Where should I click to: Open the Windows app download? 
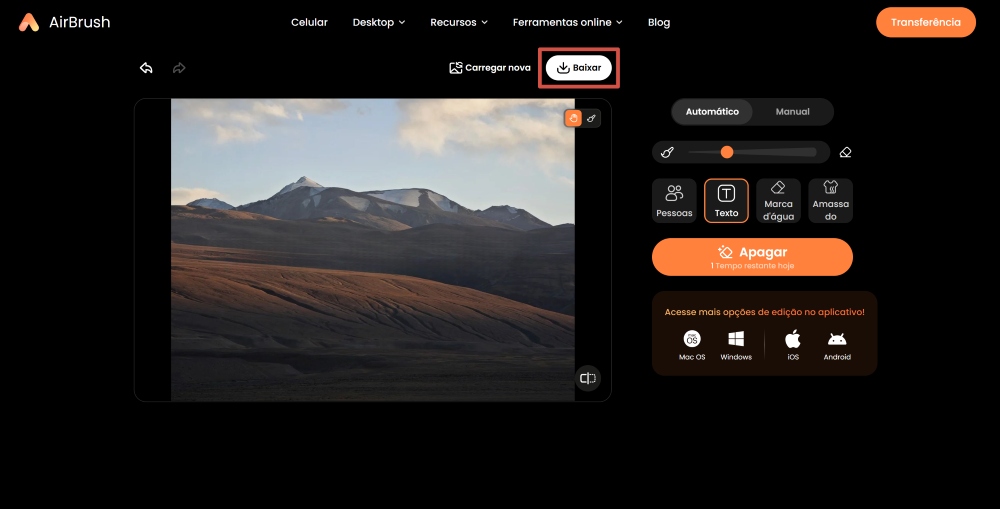[736, 345]
